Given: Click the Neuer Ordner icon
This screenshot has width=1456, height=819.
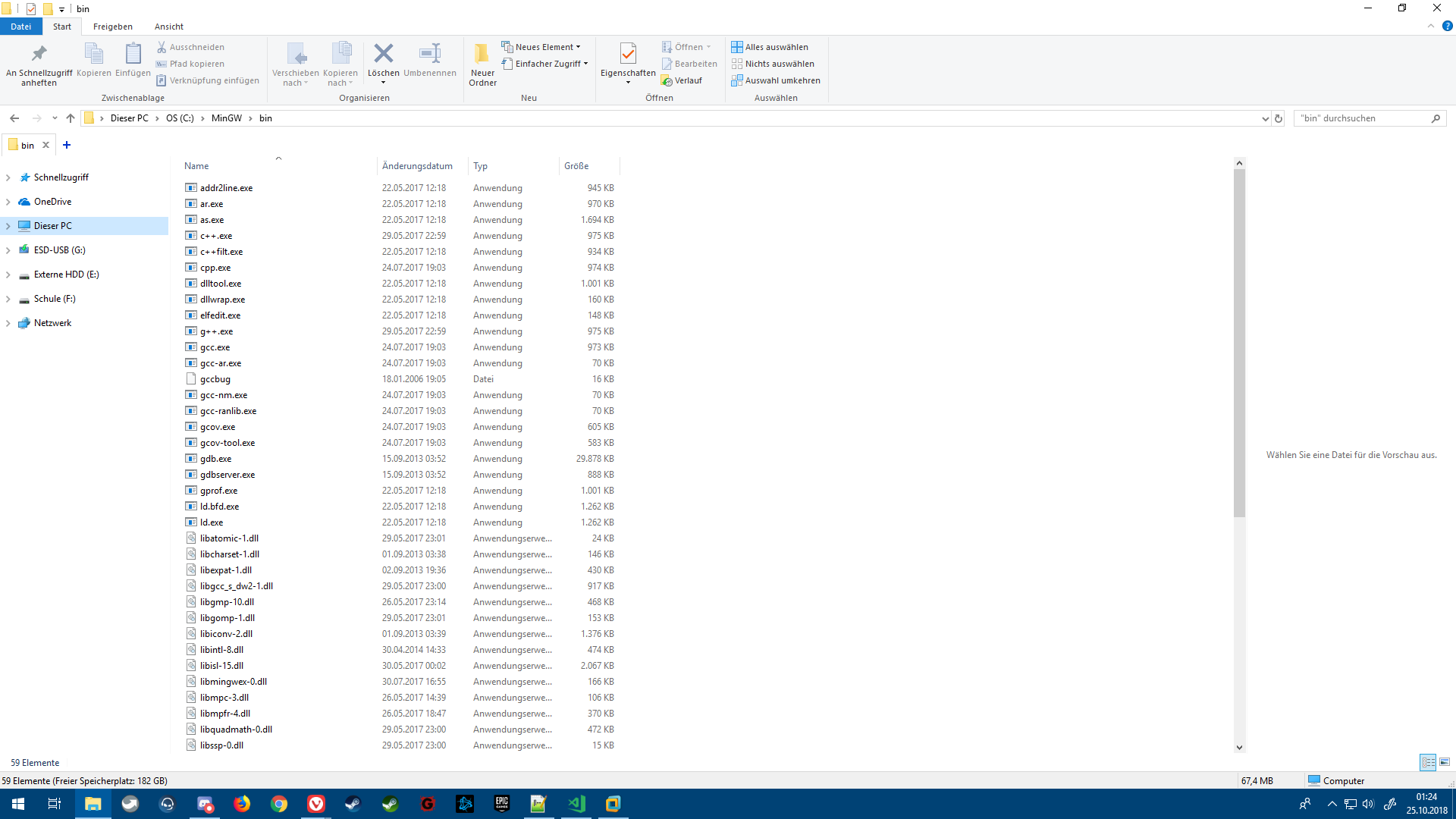Looking at the screenshot, I should 482,53.
